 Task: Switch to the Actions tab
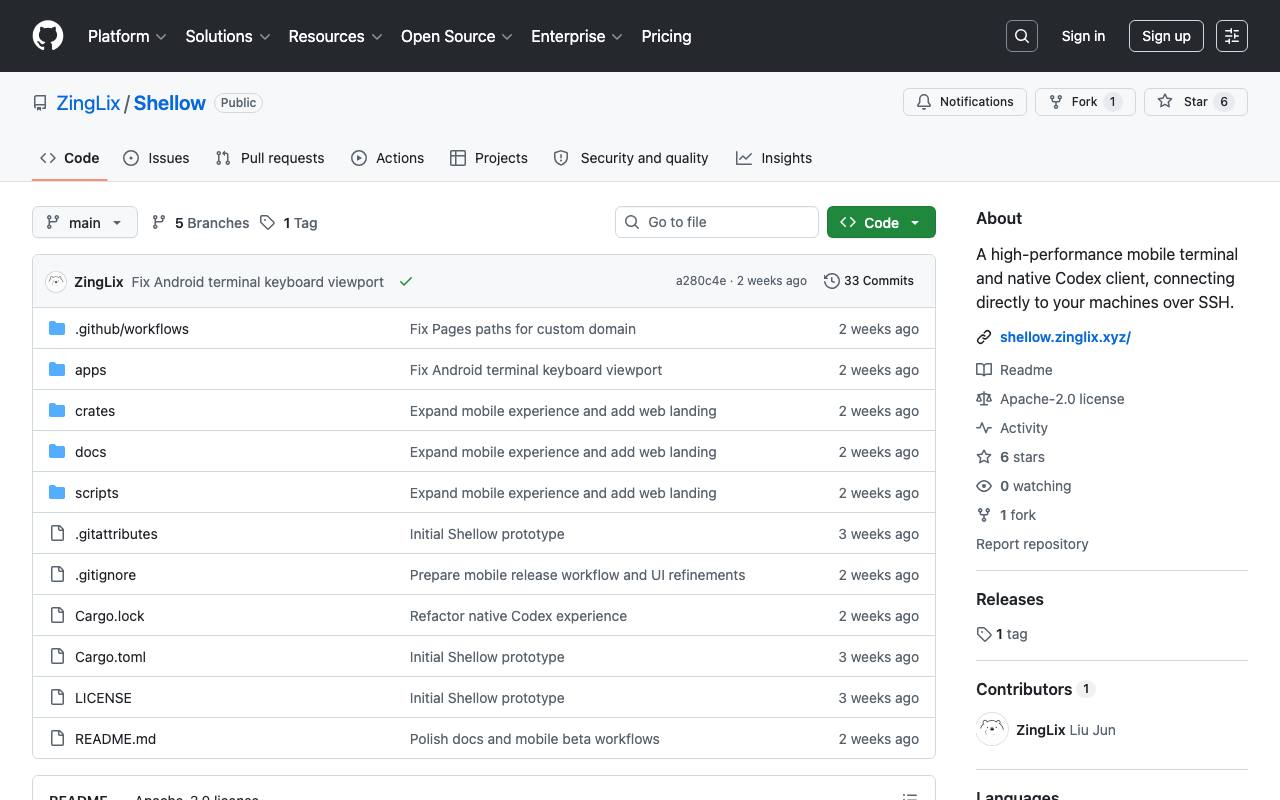pyautogui.click(x=388, y=158)
